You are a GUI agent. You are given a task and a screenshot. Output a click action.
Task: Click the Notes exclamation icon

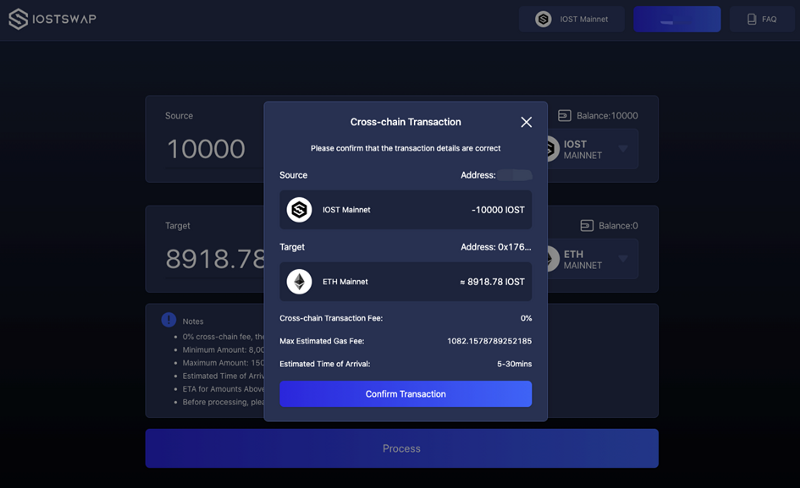tap(169, 320)
